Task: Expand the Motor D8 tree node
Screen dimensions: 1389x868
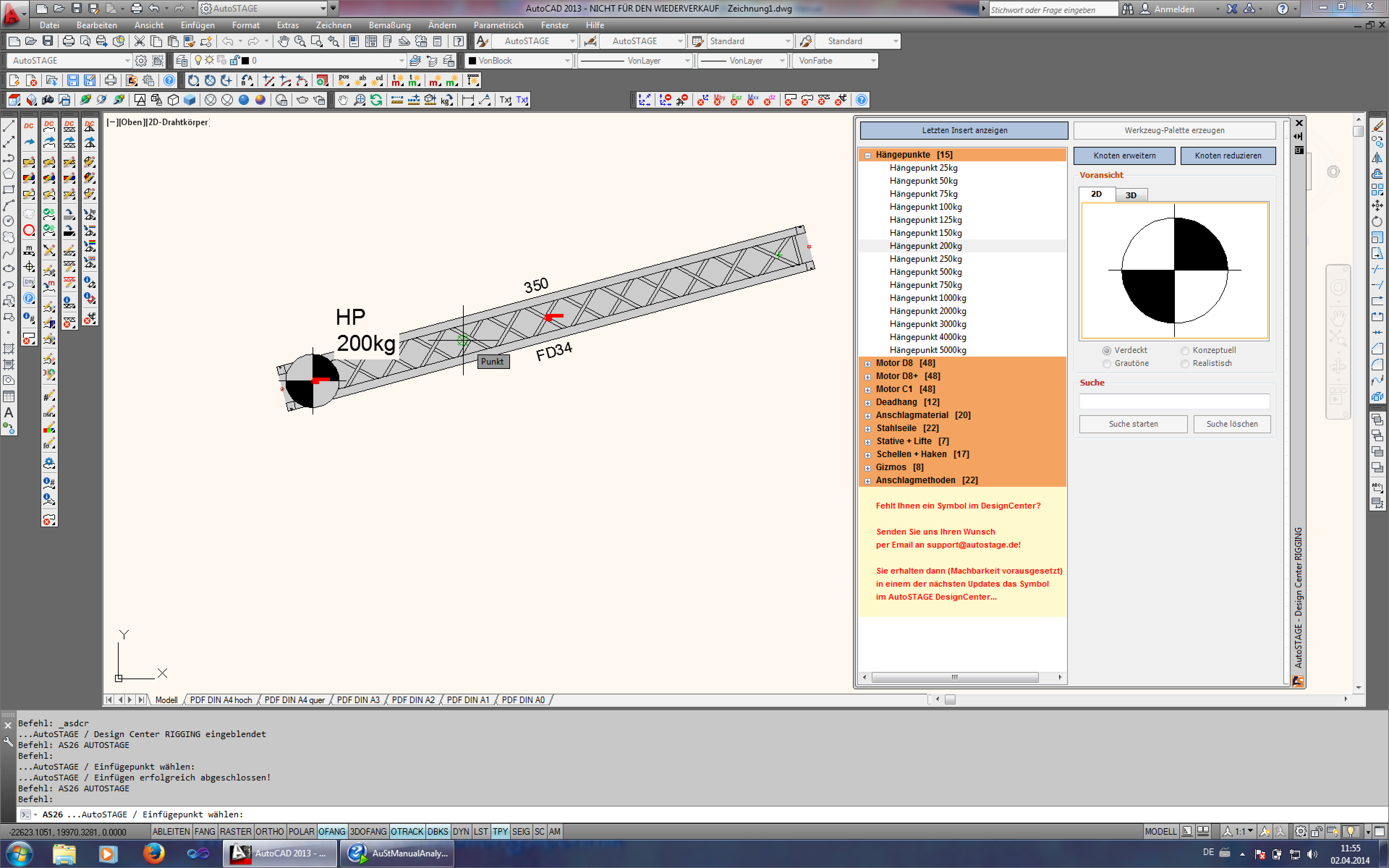Action: [x=868, y=363]
